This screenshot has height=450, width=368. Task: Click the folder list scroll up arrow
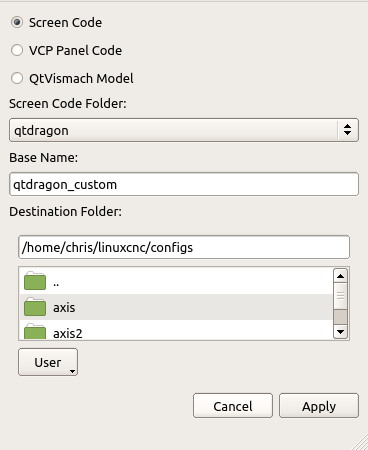[x=340, y=276]
